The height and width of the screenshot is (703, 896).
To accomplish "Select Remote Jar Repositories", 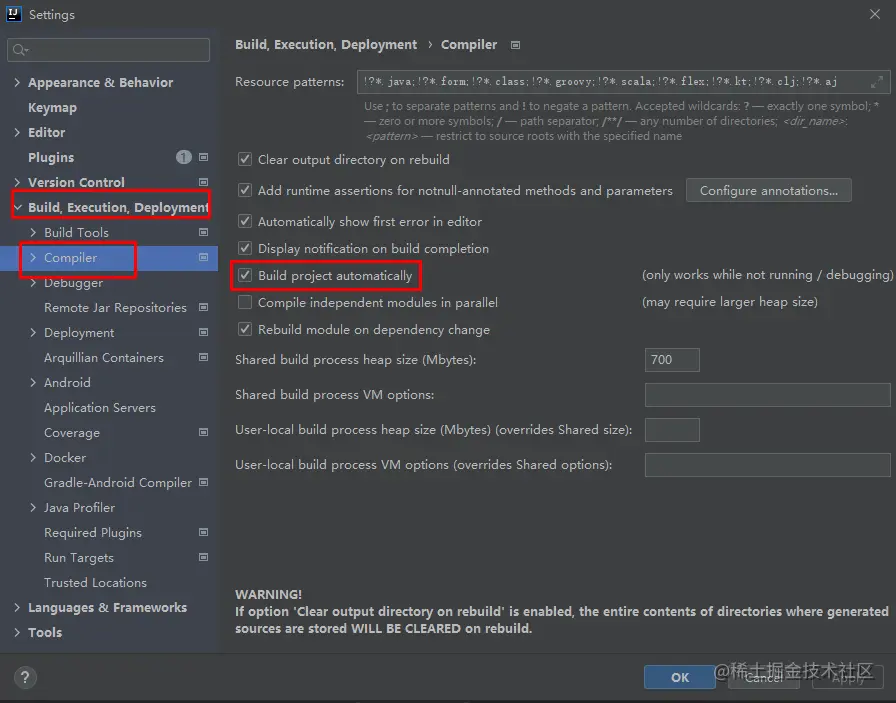I will click(115, 307).
